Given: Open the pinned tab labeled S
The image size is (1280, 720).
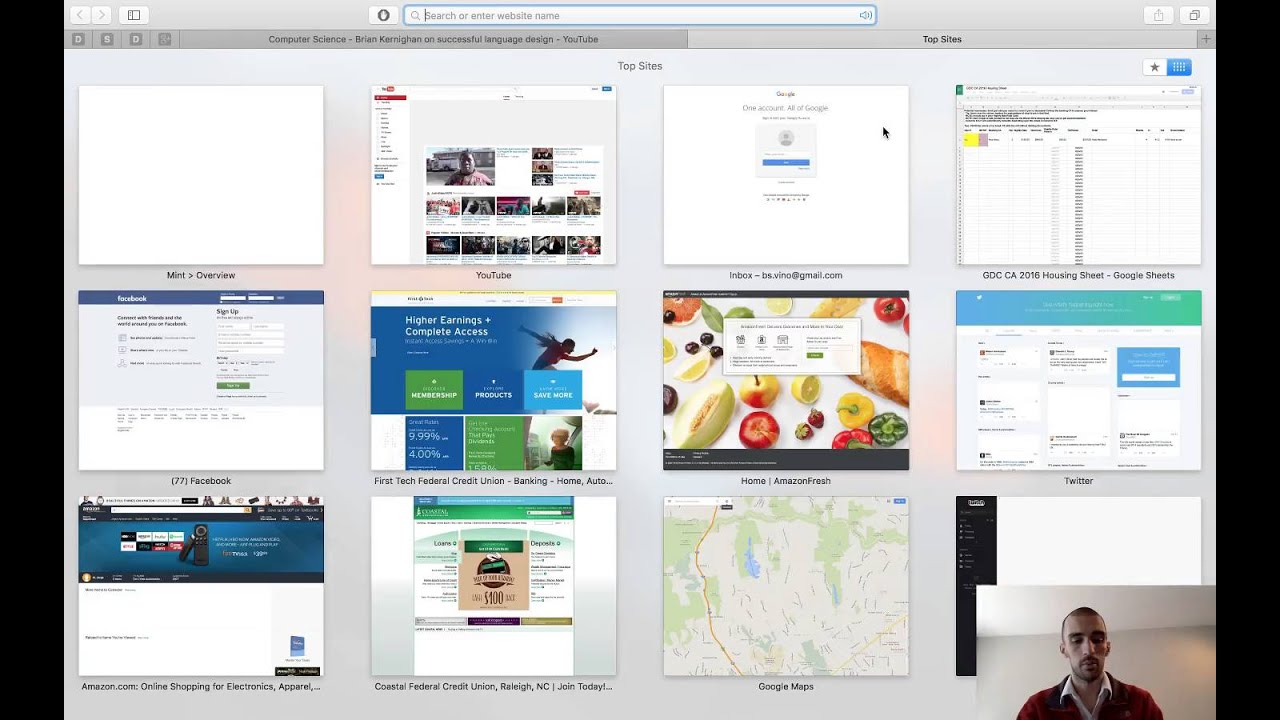Looking at the screenshot, I should (x=108, y=39).
